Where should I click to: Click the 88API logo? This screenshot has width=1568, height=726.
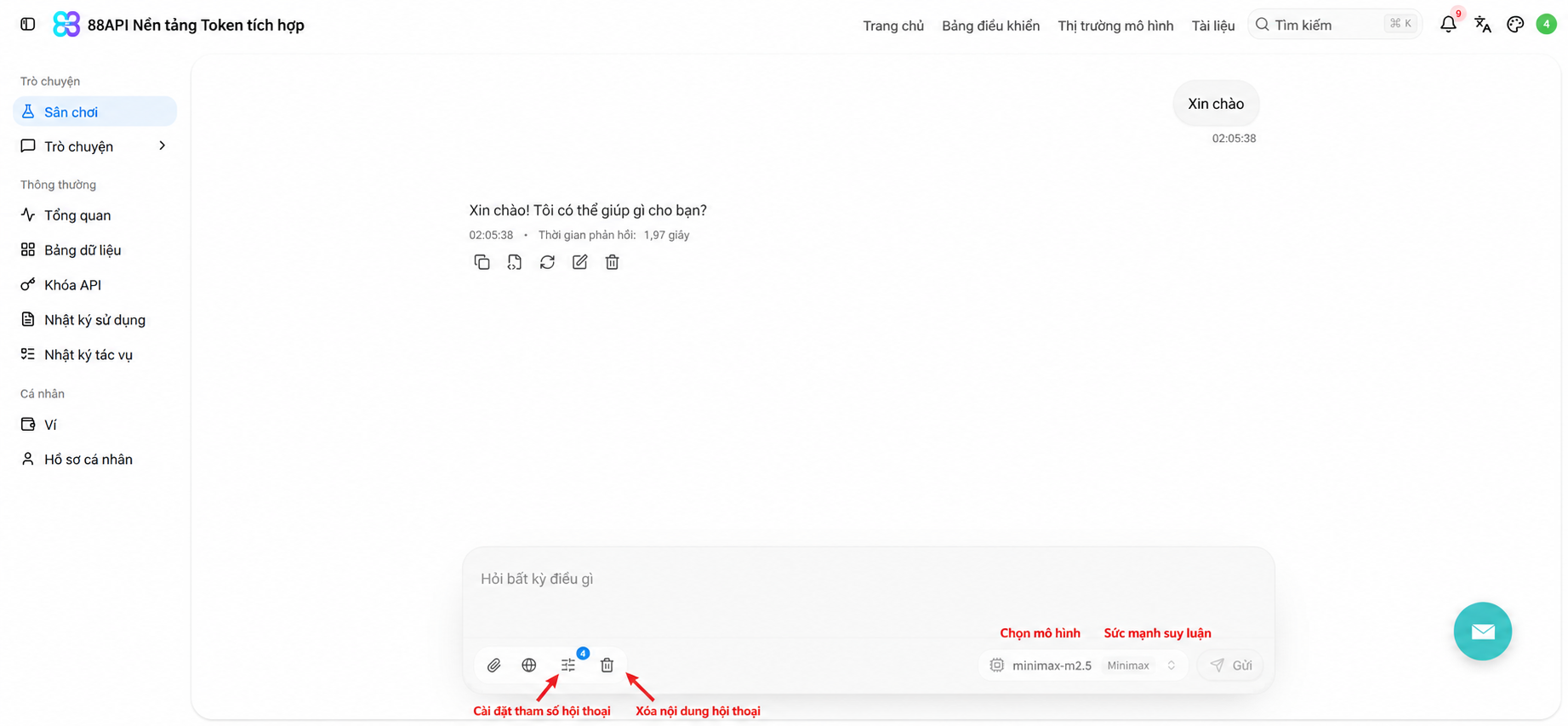click(66, 25)
